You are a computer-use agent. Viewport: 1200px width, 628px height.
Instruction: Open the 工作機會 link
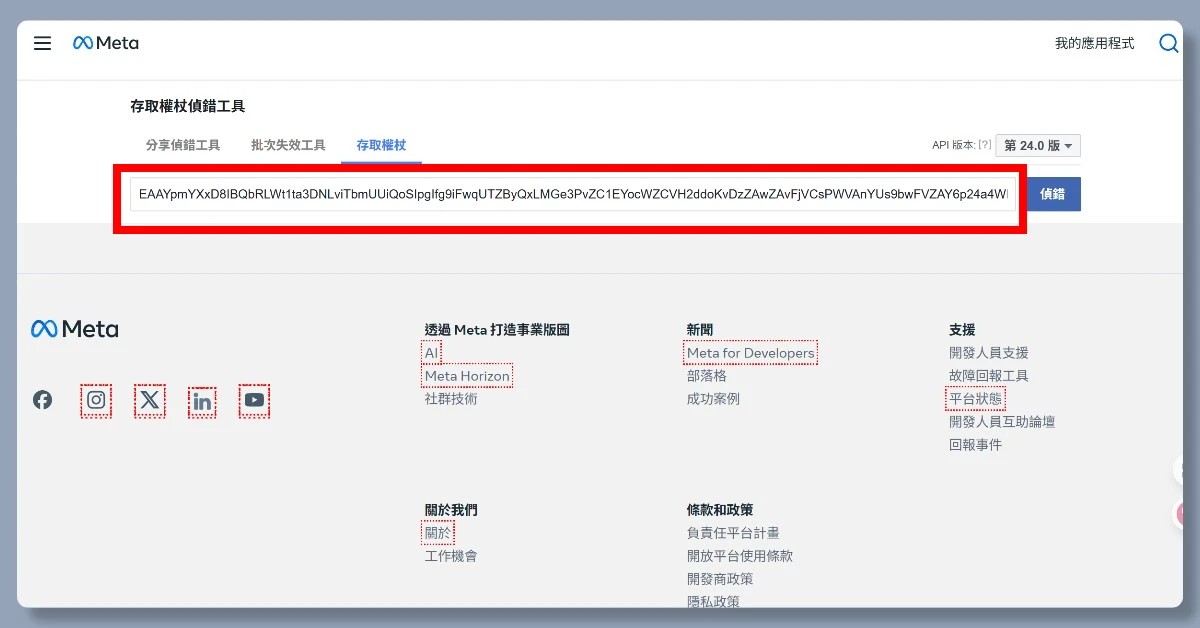pyautogui.click(x=451, y=556)
